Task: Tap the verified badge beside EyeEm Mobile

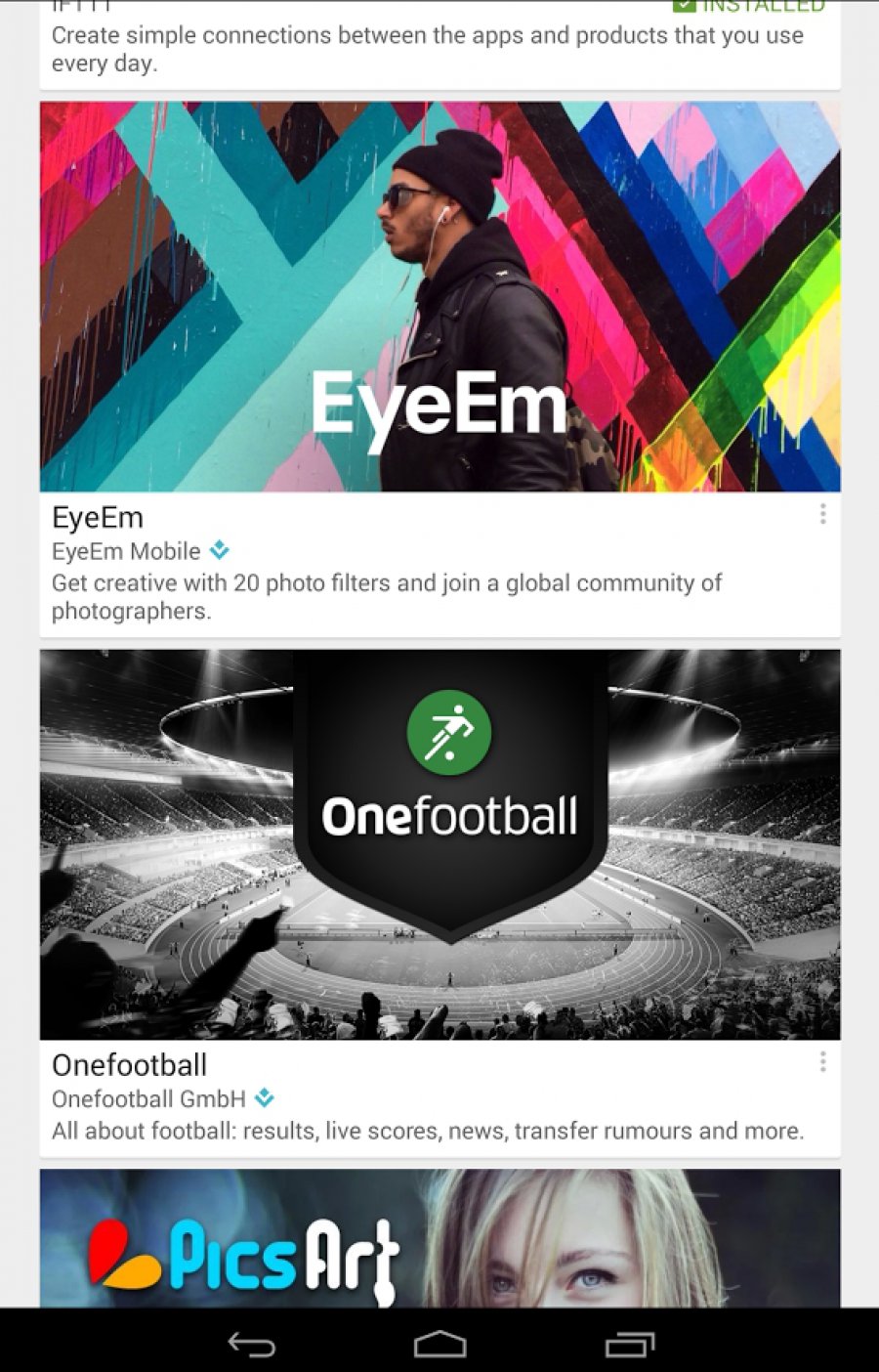Action: pyautogui.click(x=220, y=550)
